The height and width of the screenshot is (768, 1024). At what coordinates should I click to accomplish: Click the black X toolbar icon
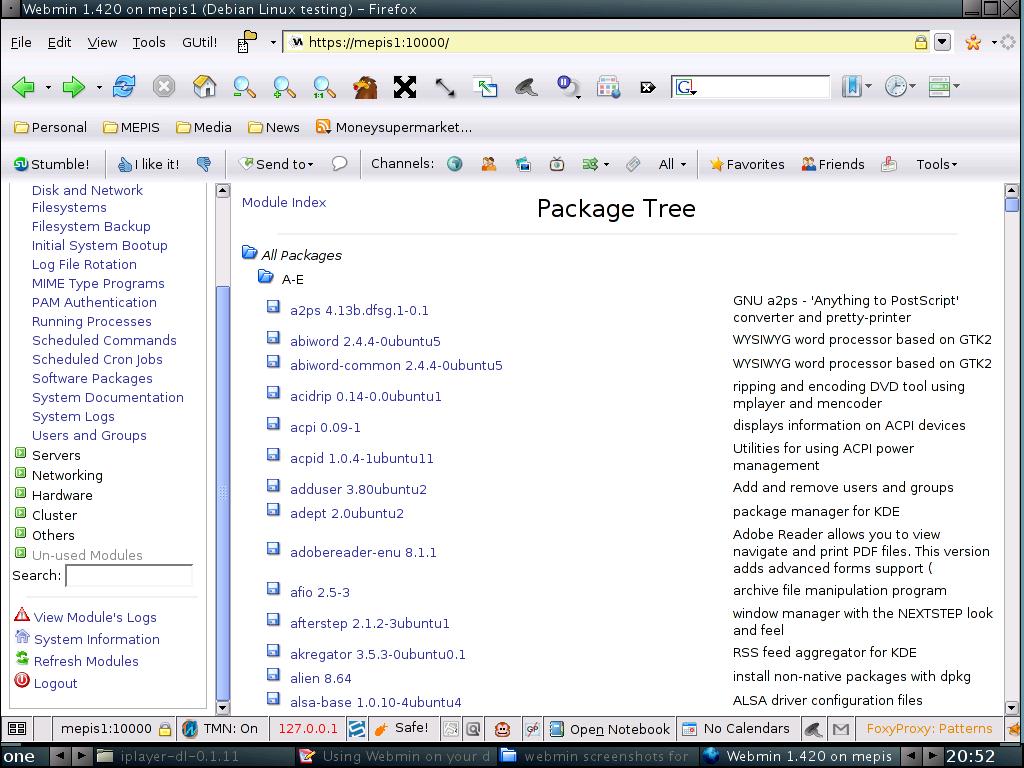[x=405, y=87]
